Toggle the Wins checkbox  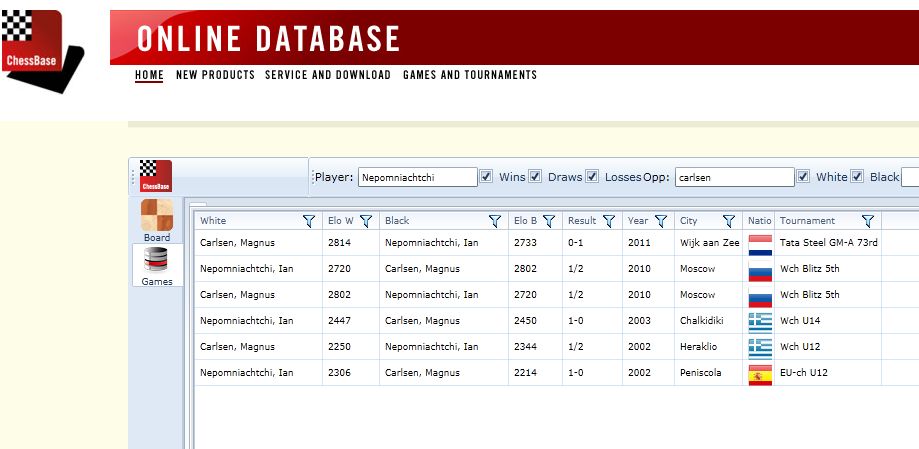486,177
